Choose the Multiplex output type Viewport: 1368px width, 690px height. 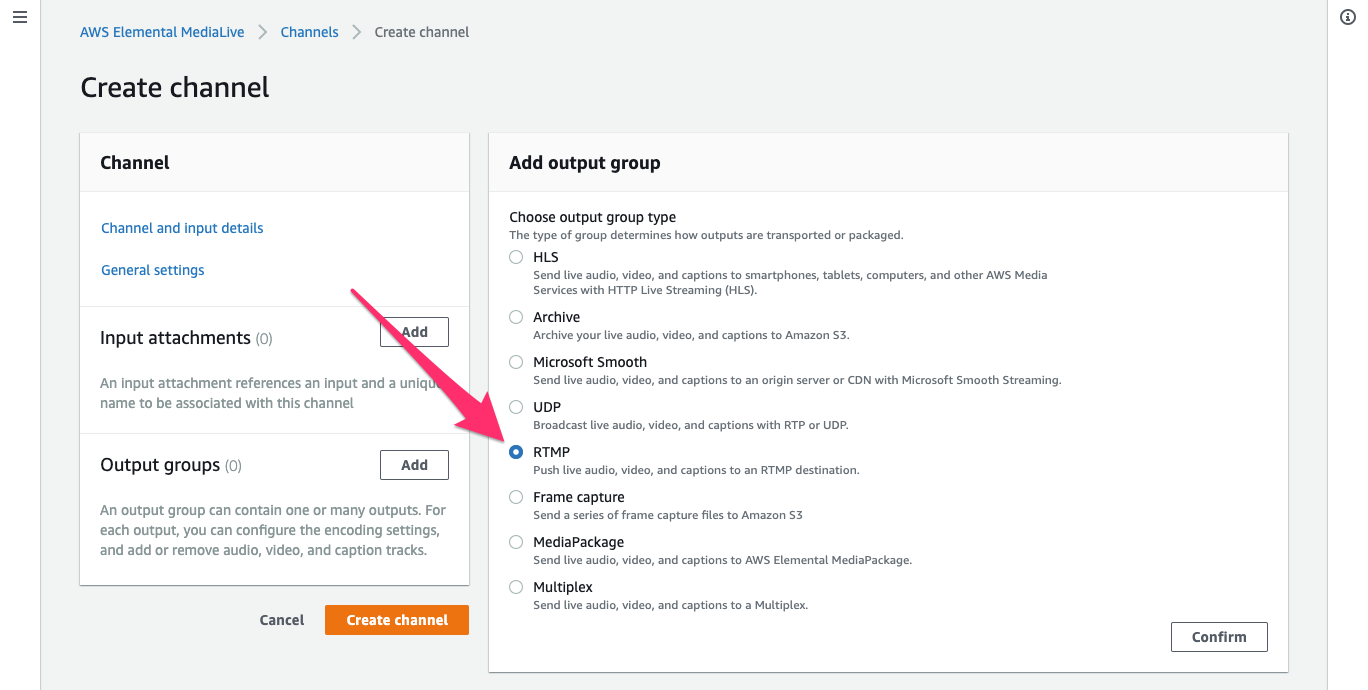516,587
